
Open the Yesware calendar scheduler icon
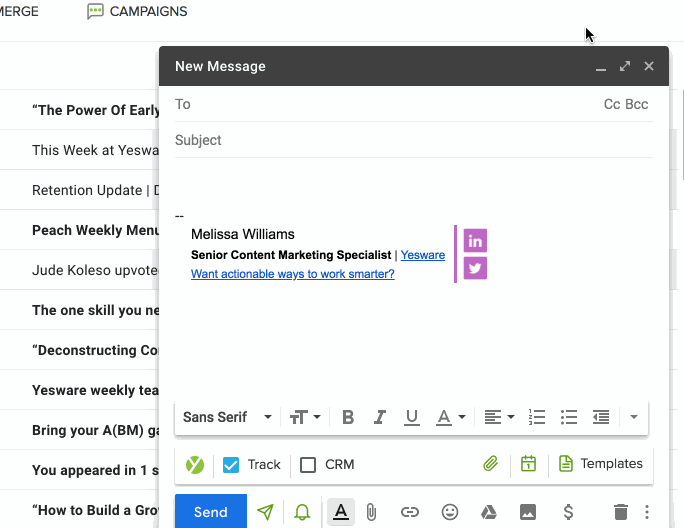(x=529, y=464)
